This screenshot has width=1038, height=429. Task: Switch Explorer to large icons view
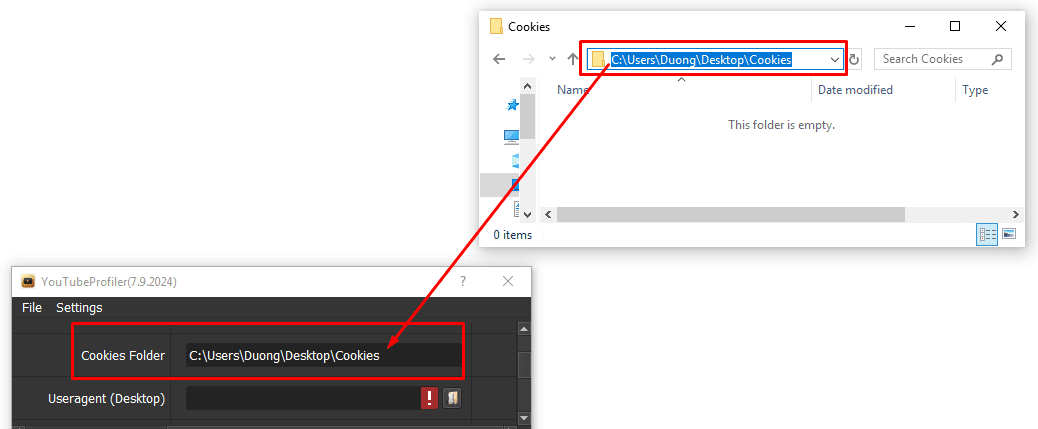click(1008, 234)
